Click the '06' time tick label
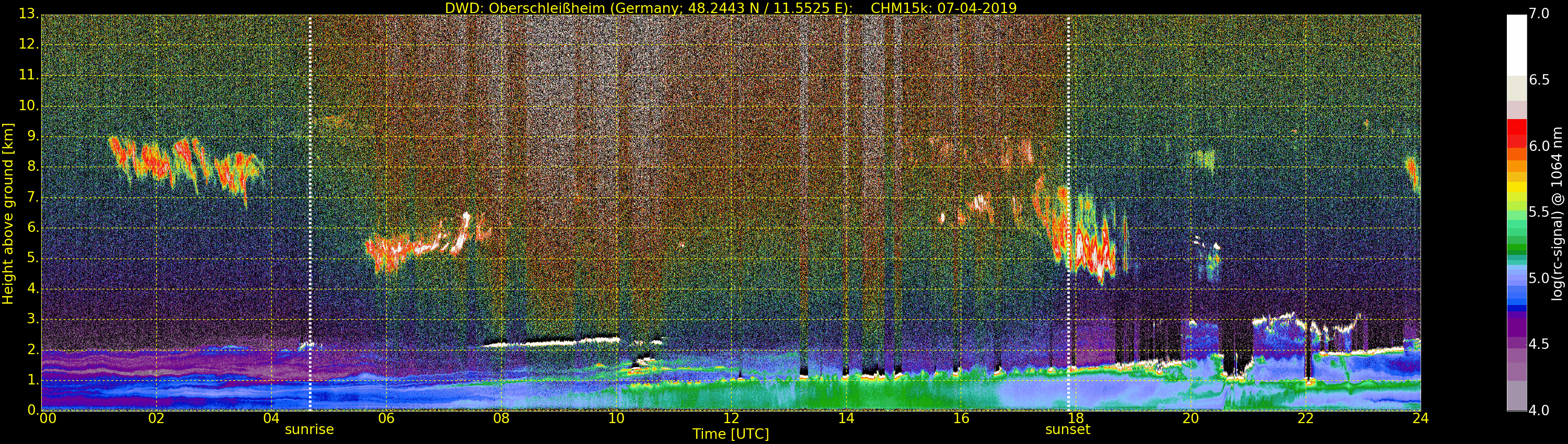The image size is (1568, 444). point(386,418)
